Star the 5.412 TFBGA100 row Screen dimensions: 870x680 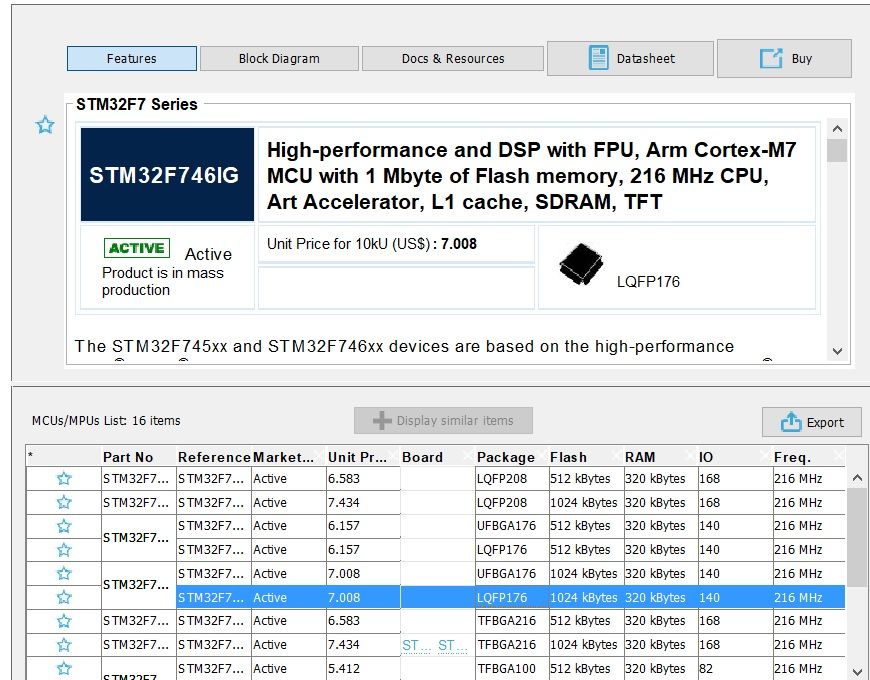(64, 668)
